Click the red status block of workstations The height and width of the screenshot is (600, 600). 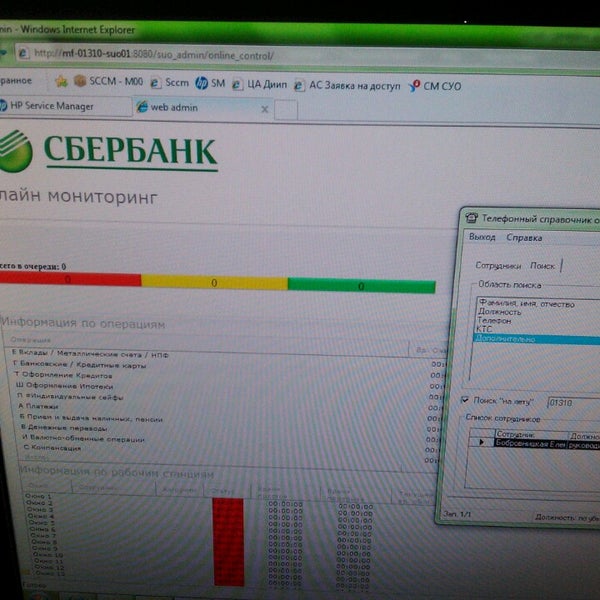[228, 541]
